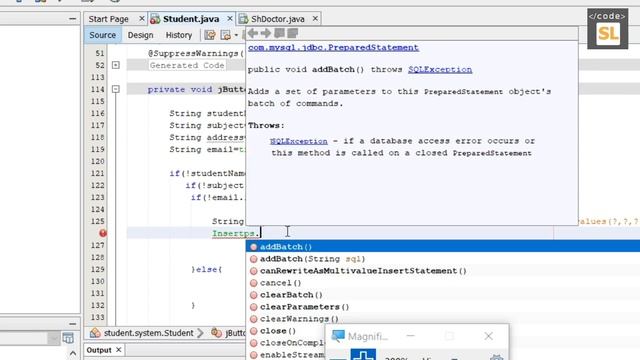The width and height of the screenshot is (640, 360).
Task: Click the third icon in Javadoc popup toolbar
Action: click(279, 33)
